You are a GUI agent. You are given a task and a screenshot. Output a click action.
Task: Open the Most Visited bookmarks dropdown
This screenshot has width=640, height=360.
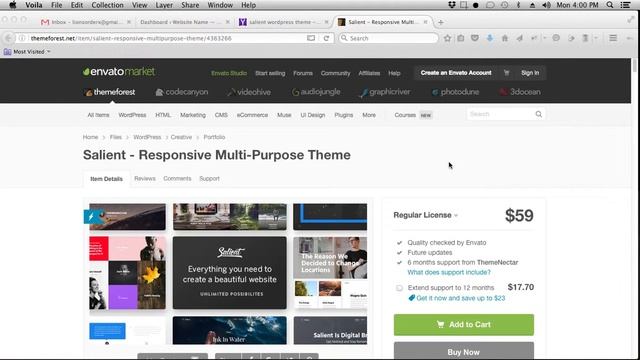point(27,52)
